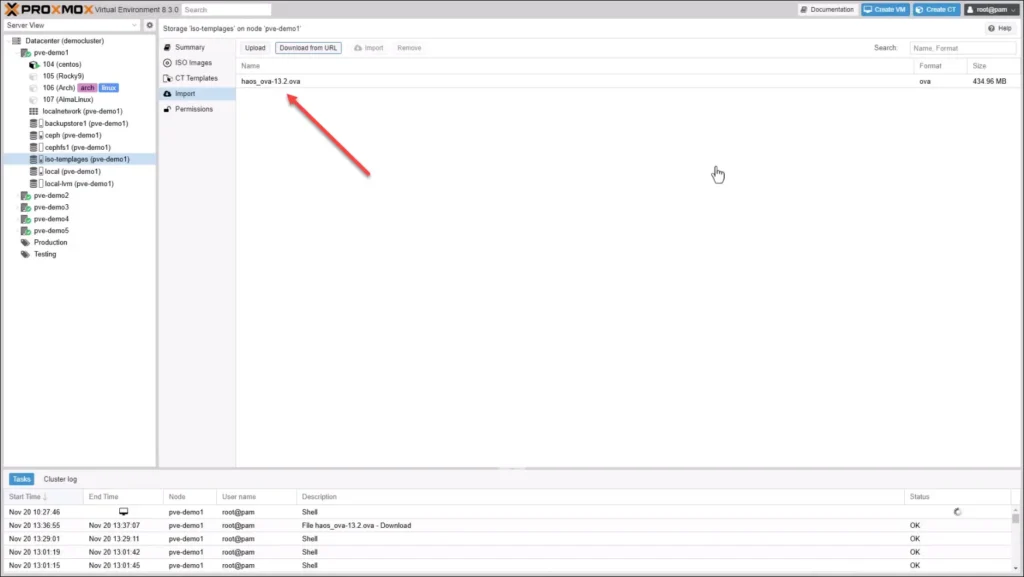Open the Download from URL dialog
Viewport: 1024px width, 577px height.
307,47
